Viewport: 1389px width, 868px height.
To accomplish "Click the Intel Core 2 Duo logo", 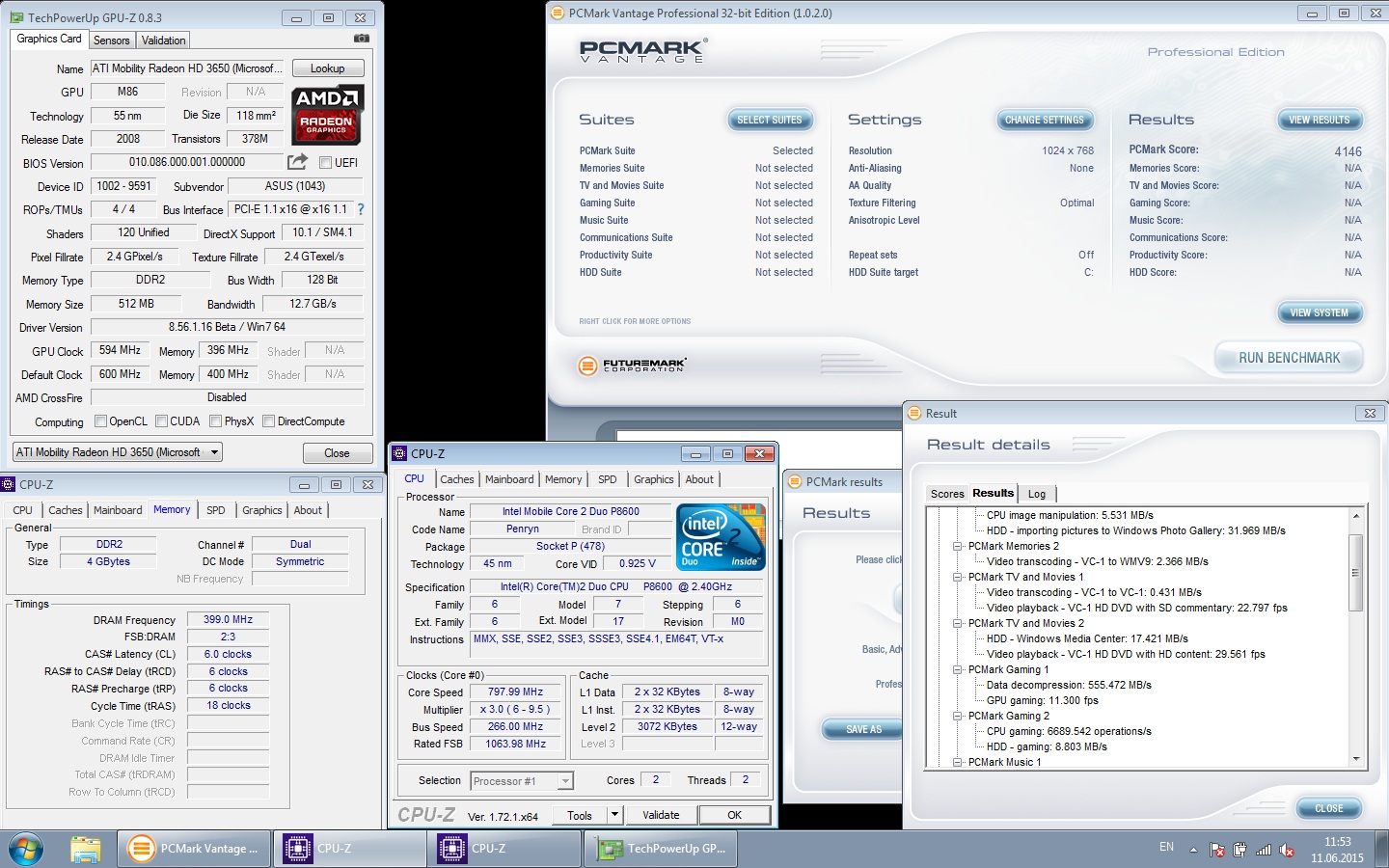I will point(721,536).
